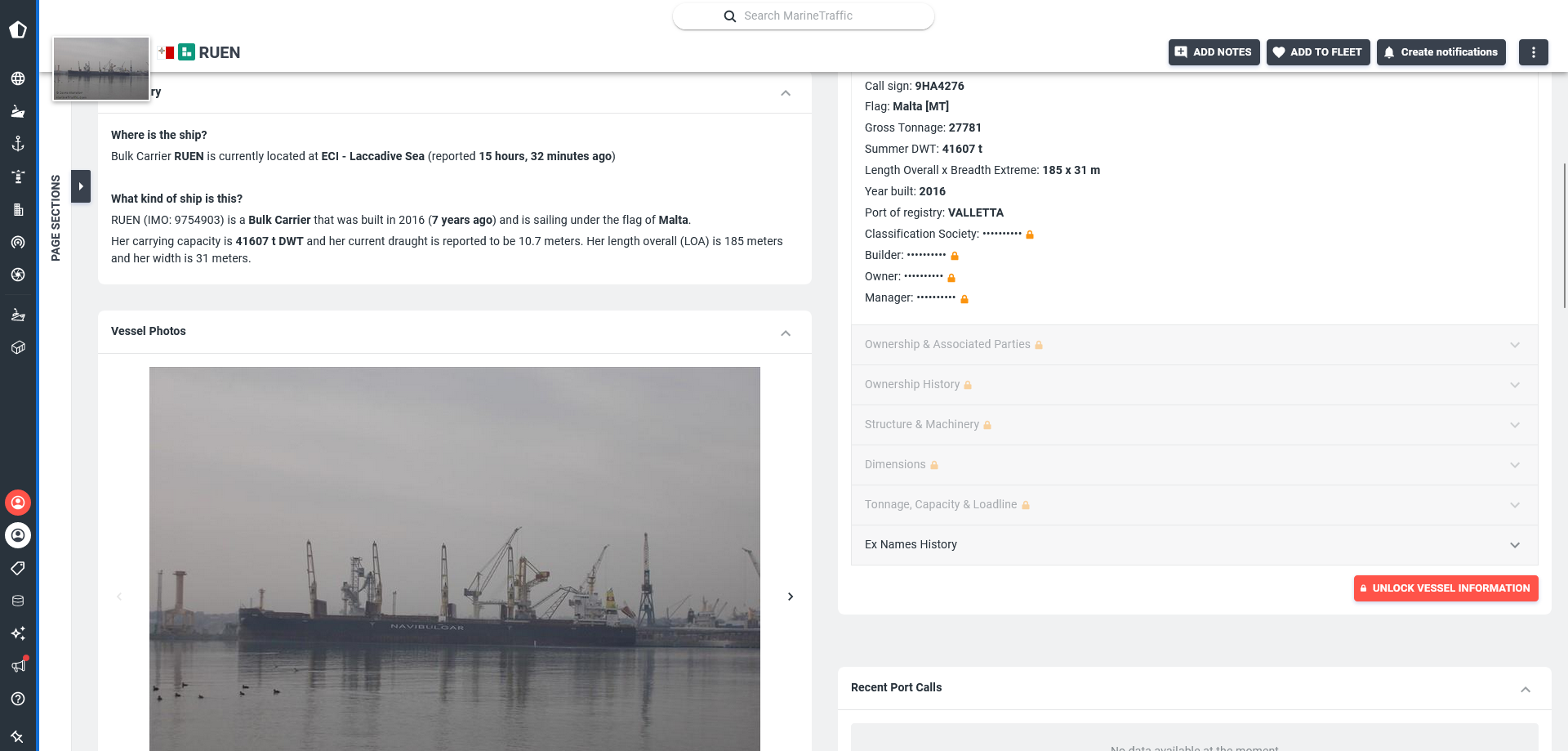This screenshot has width=1568, height=751.
Task: Open the ship-on-waves outline icon in sidebar
Action: (18, 315)
